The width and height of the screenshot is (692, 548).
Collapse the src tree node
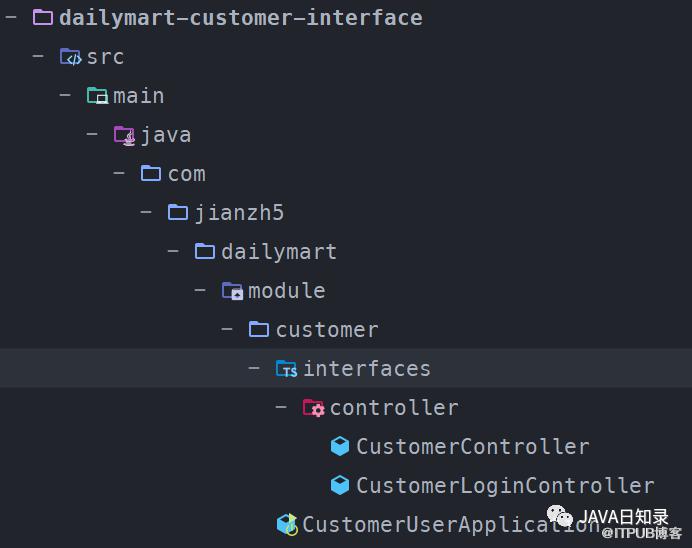(x=38, y=56)
